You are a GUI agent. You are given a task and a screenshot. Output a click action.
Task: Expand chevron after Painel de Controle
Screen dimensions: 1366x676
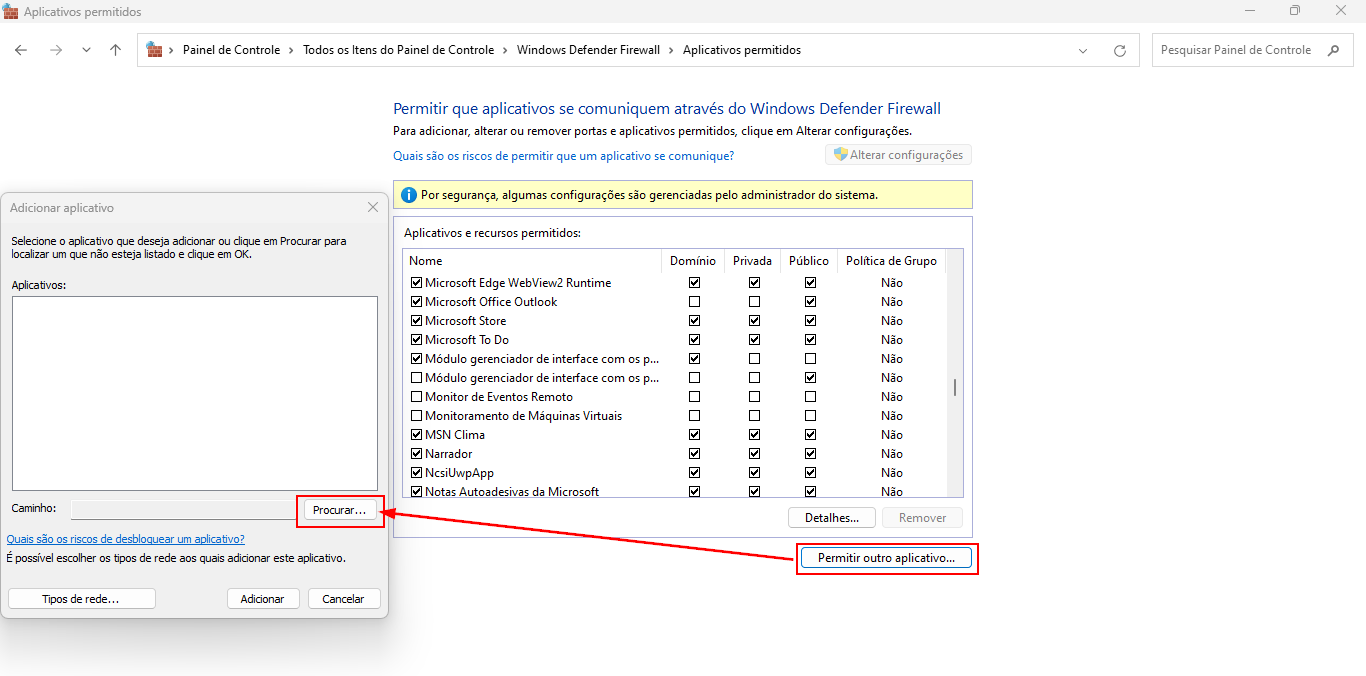[x=291, y=50]
